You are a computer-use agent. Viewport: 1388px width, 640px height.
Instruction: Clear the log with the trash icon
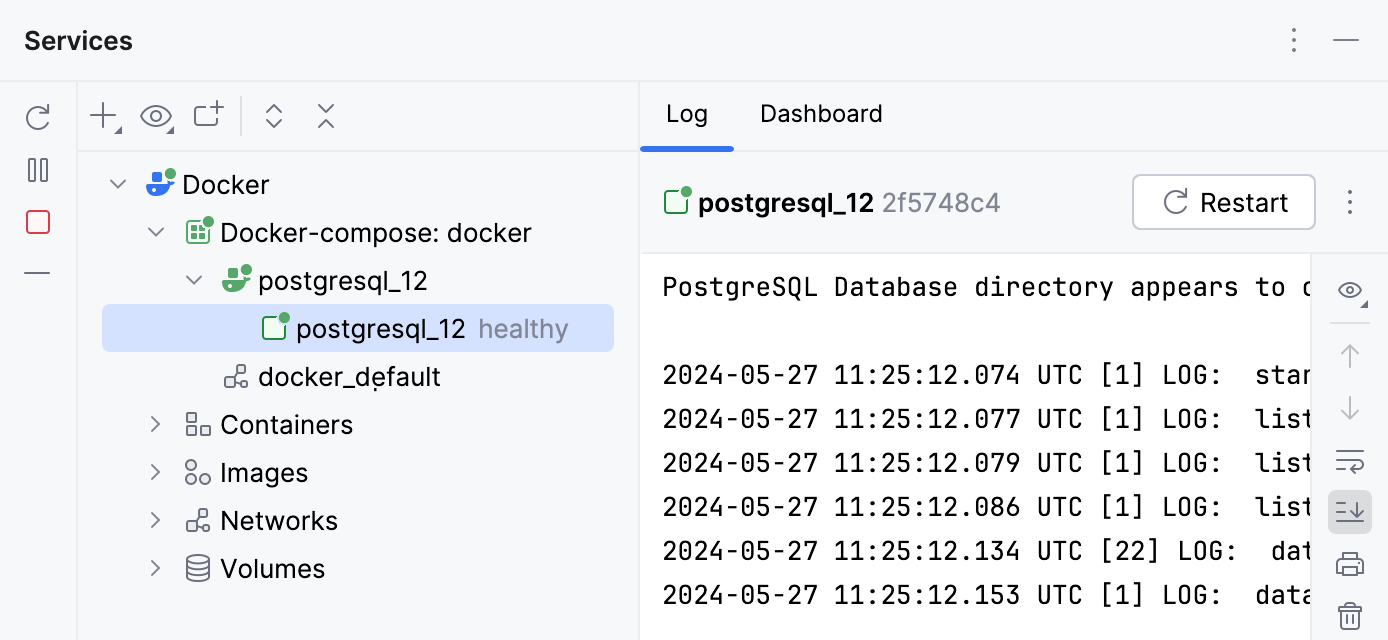pyautogui.click(x=1349, y=615)
